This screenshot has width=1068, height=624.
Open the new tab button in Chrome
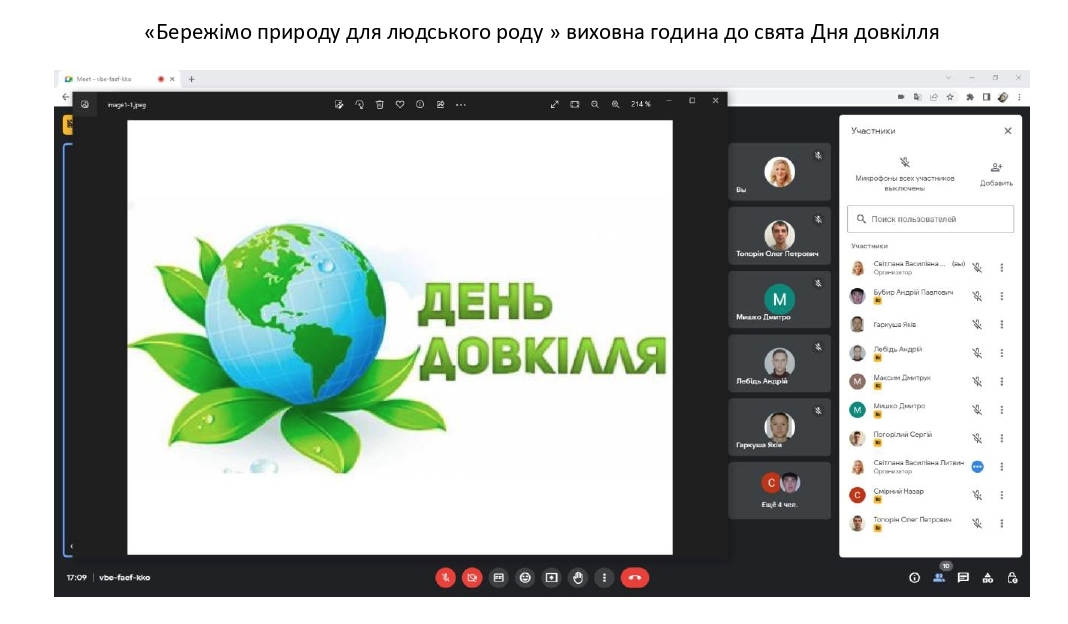tap(191, 79)
